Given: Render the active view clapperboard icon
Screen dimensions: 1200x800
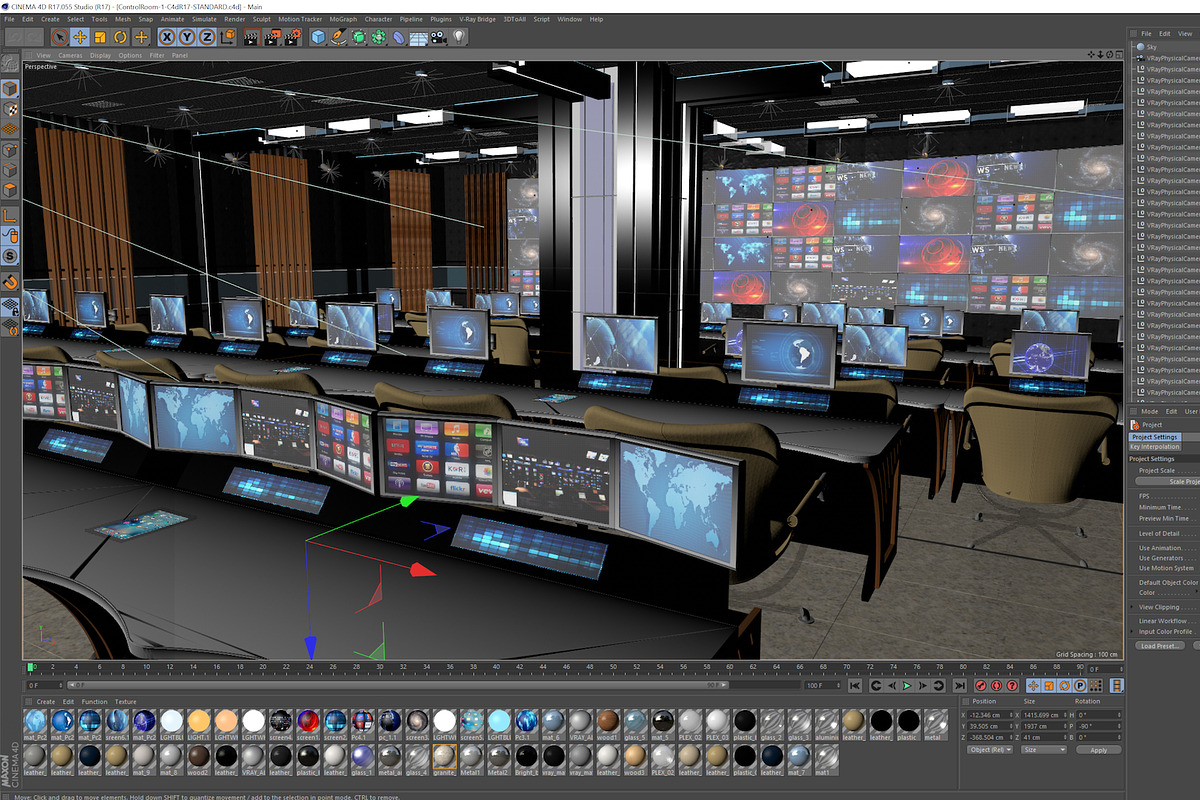Looking at the screenshot, I should [252, 37].
